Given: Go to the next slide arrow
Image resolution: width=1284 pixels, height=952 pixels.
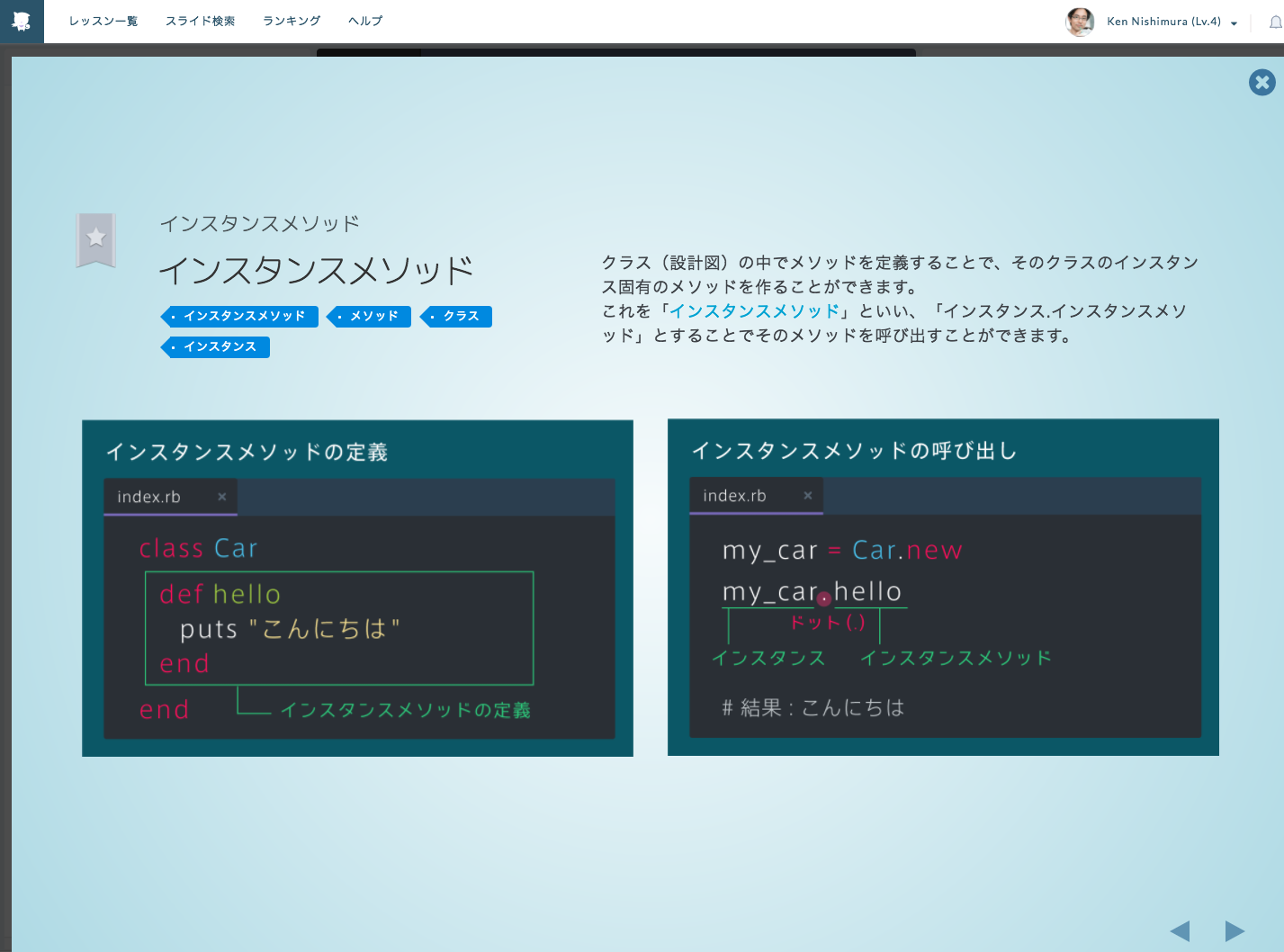Looking at the screenshot, I should click(x=1235, y=930).
